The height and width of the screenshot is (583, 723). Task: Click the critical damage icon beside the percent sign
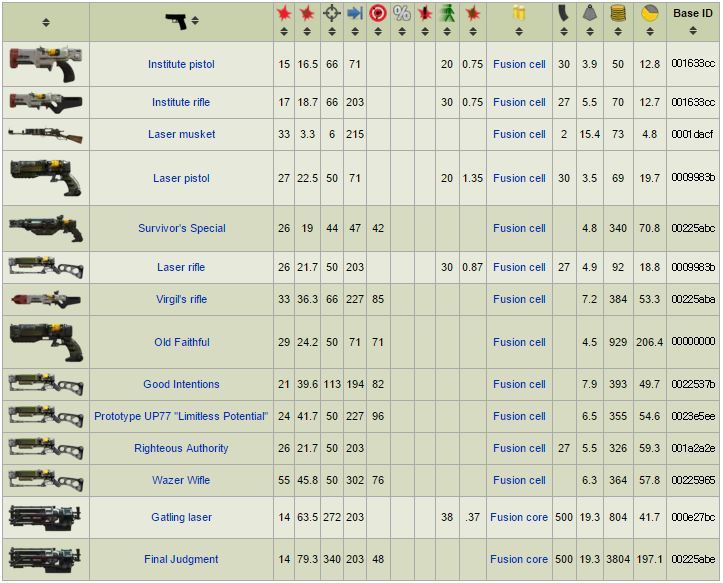[425, 13]
